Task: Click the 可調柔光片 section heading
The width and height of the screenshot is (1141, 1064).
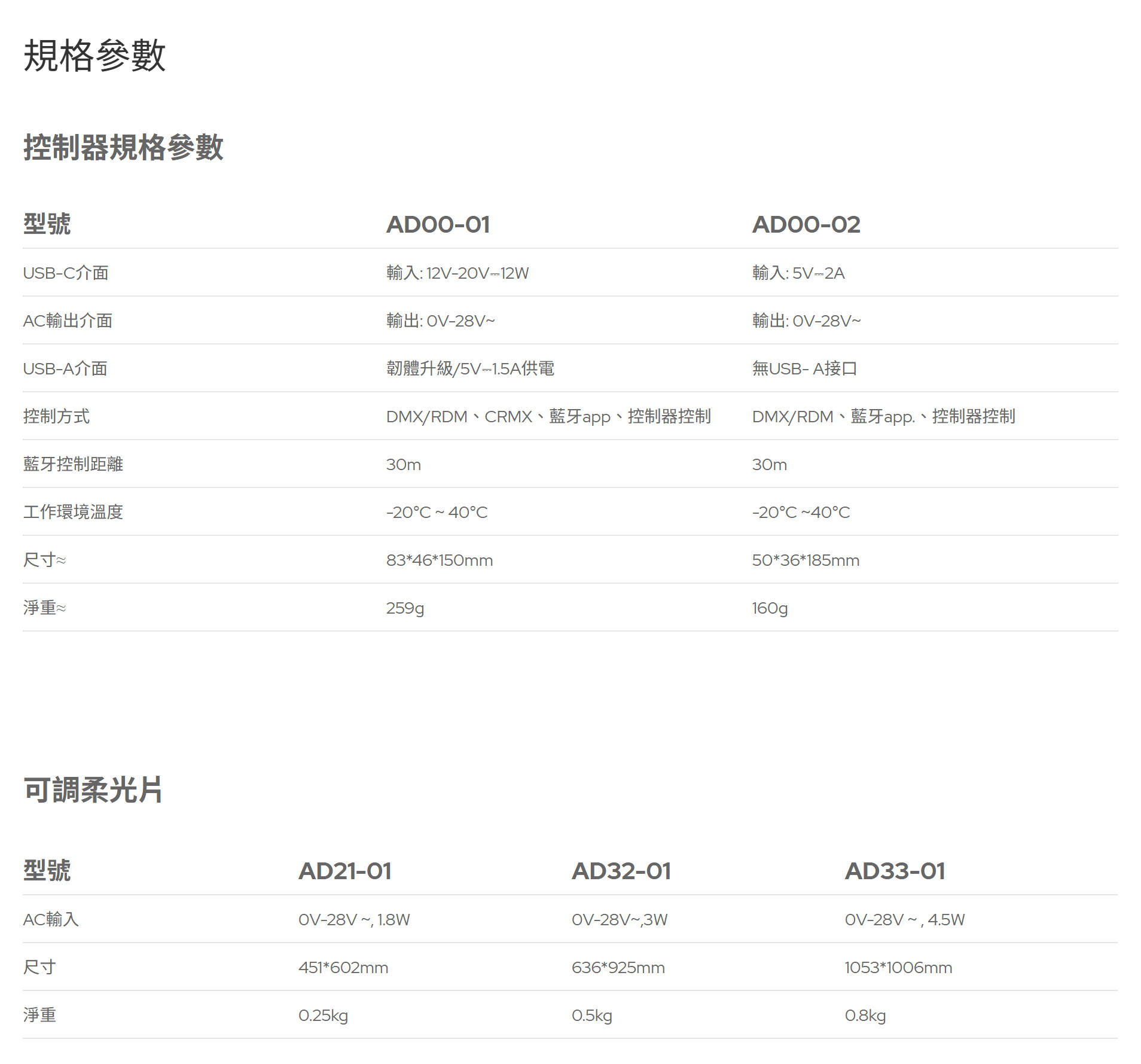Action: [x=93, y=789]
